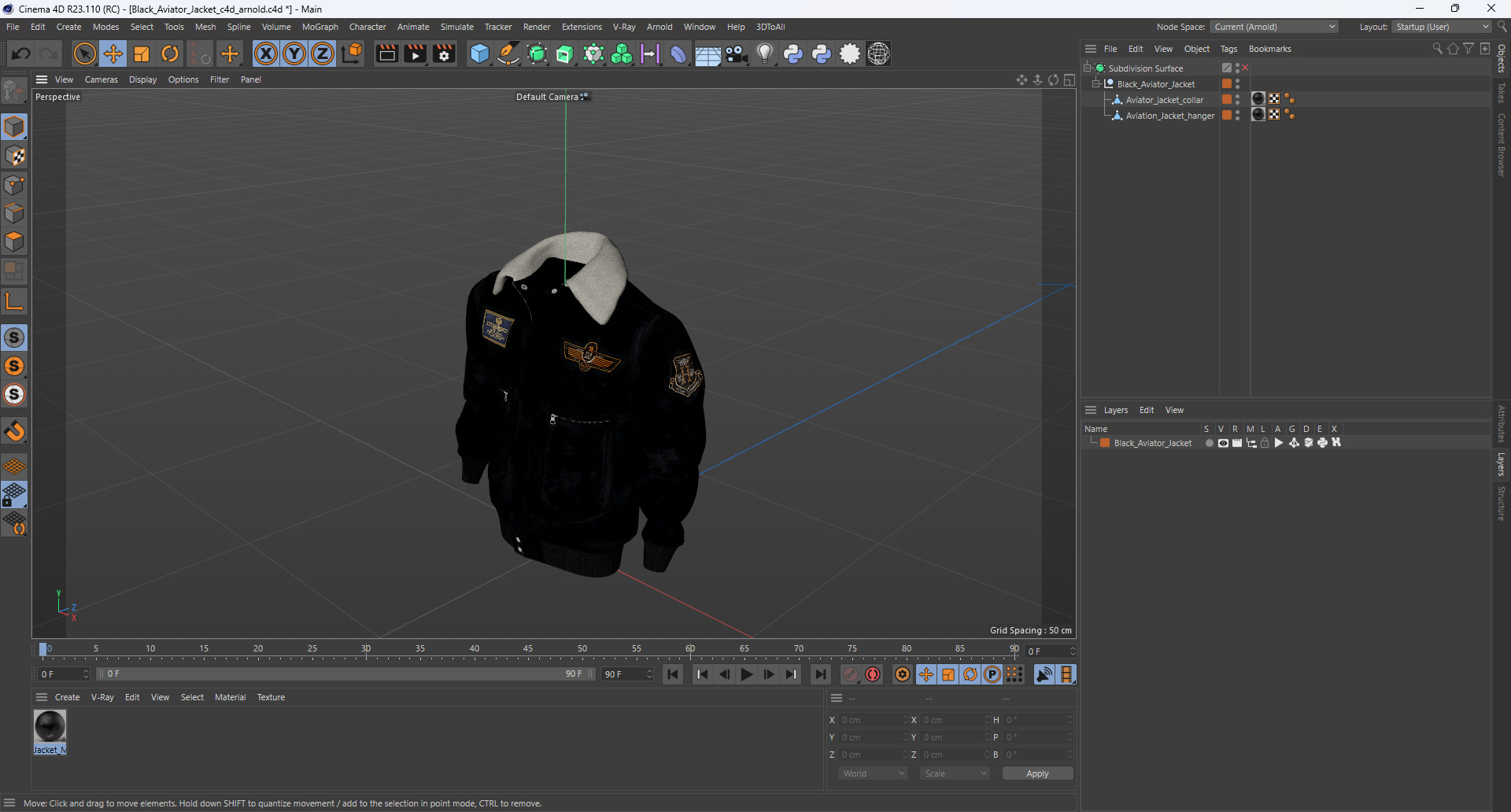Open the Arnold menu
The width and height of the screenshot is (1511, 812).
[659, 27]
